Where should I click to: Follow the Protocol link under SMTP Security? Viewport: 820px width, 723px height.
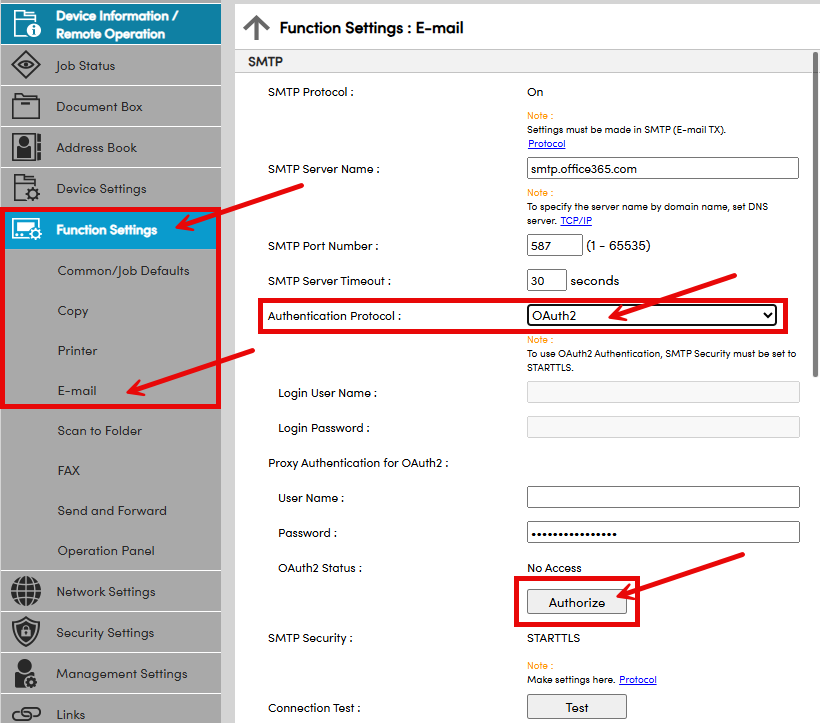(637, 680)
